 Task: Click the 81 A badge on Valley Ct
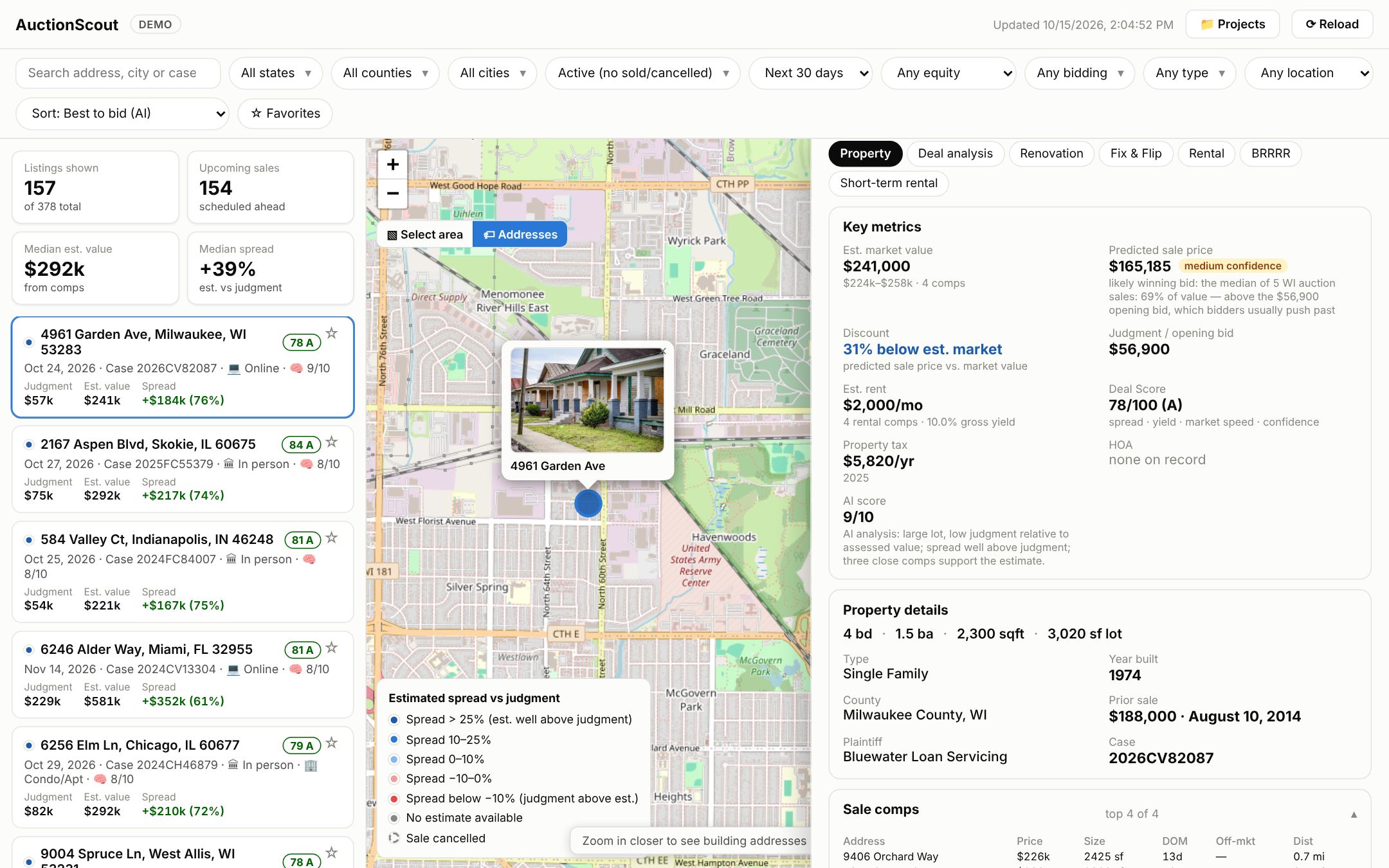pos(302,540)
